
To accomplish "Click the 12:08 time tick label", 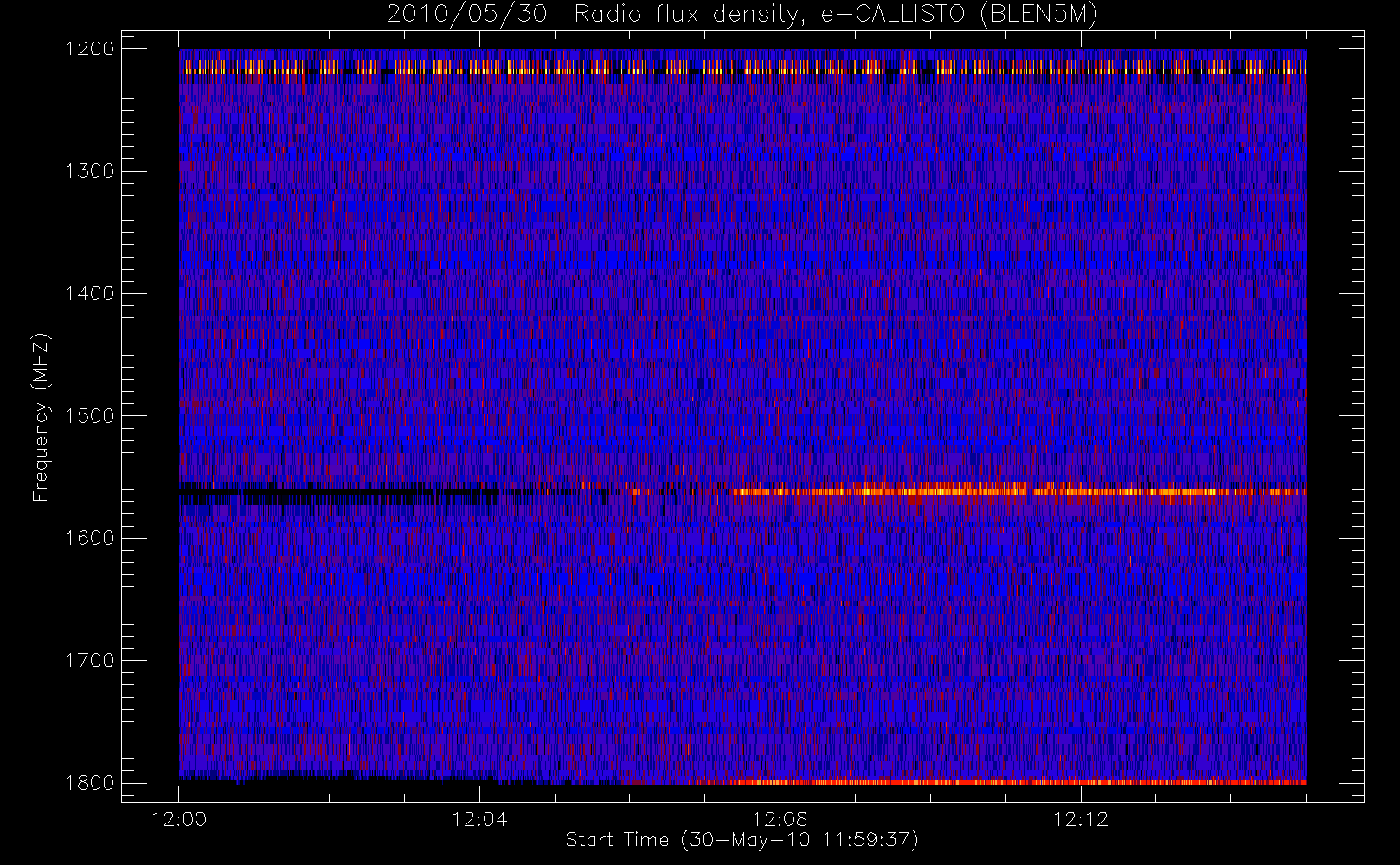I will coord(780,819).
